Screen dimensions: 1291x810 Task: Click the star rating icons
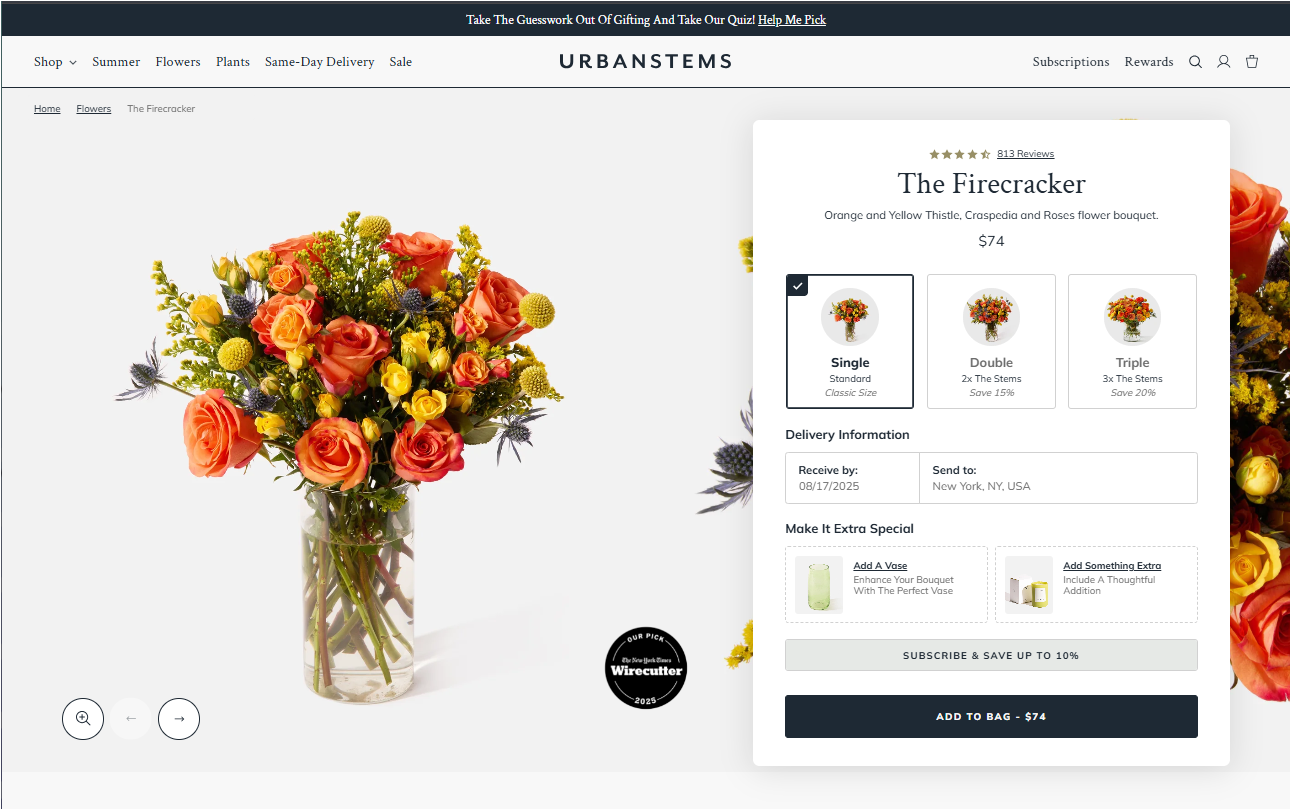click(960, 154)
